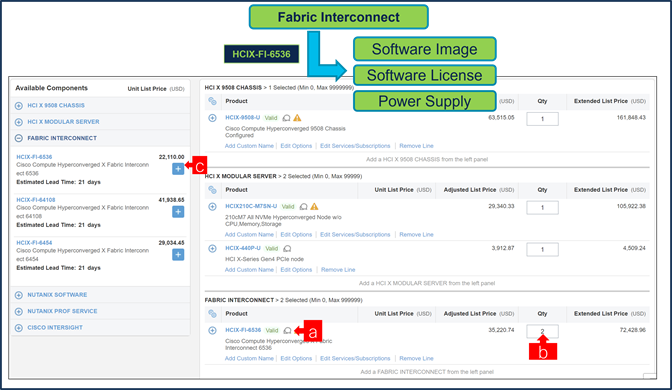Click the headset icon beside HCIX-440P-U

tap(288, 249)
